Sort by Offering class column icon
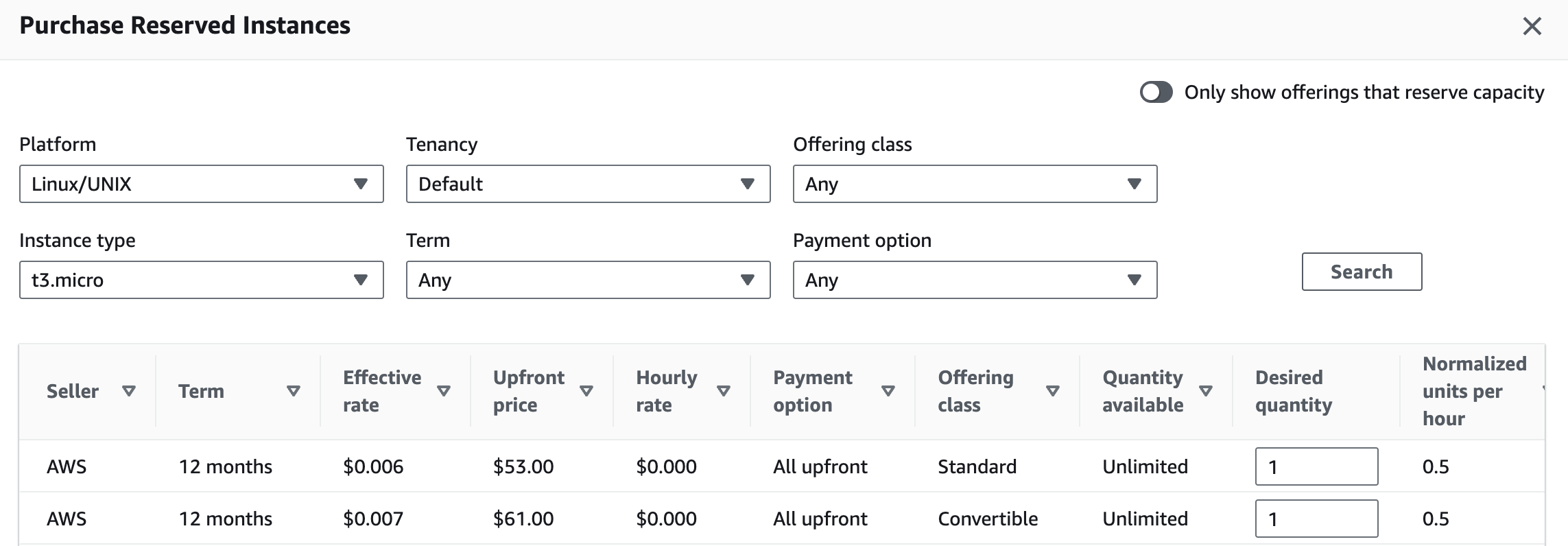 coord(1052,391)
